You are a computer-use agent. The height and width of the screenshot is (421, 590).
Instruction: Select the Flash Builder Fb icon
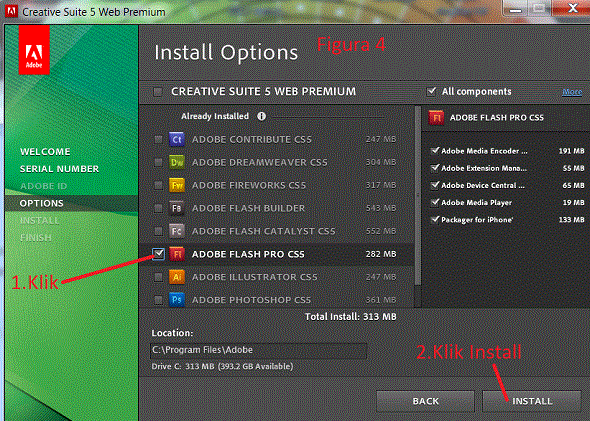click(176, 208)
